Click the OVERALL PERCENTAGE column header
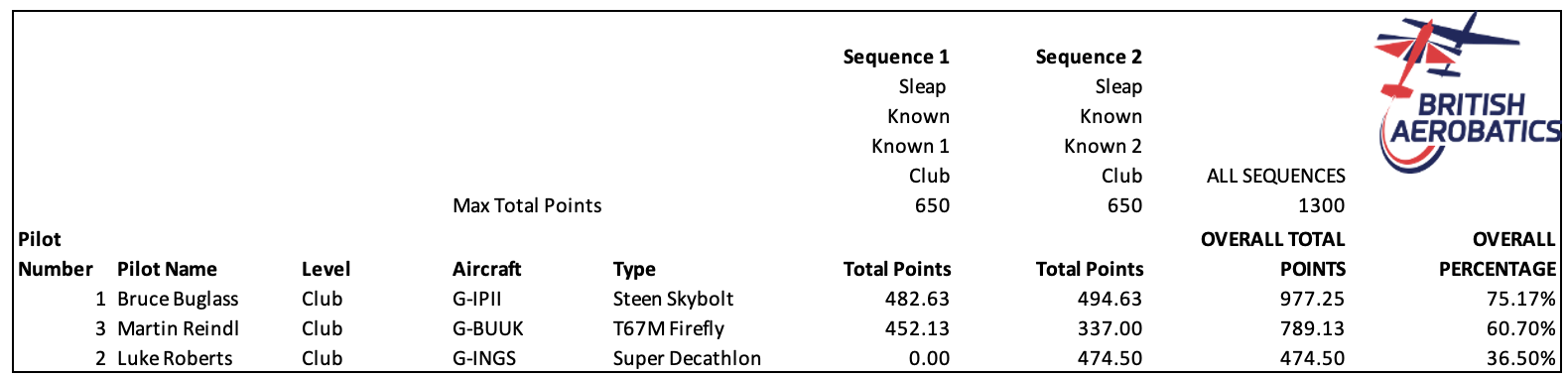The image size is (1568, 377). (1499, 254)
